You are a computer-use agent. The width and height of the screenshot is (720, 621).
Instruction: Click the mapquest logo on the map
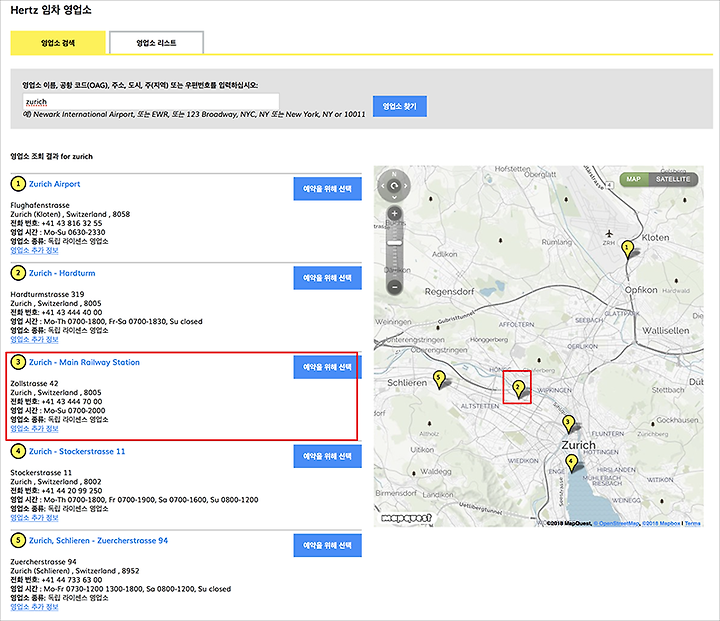[x=406, y=518]
